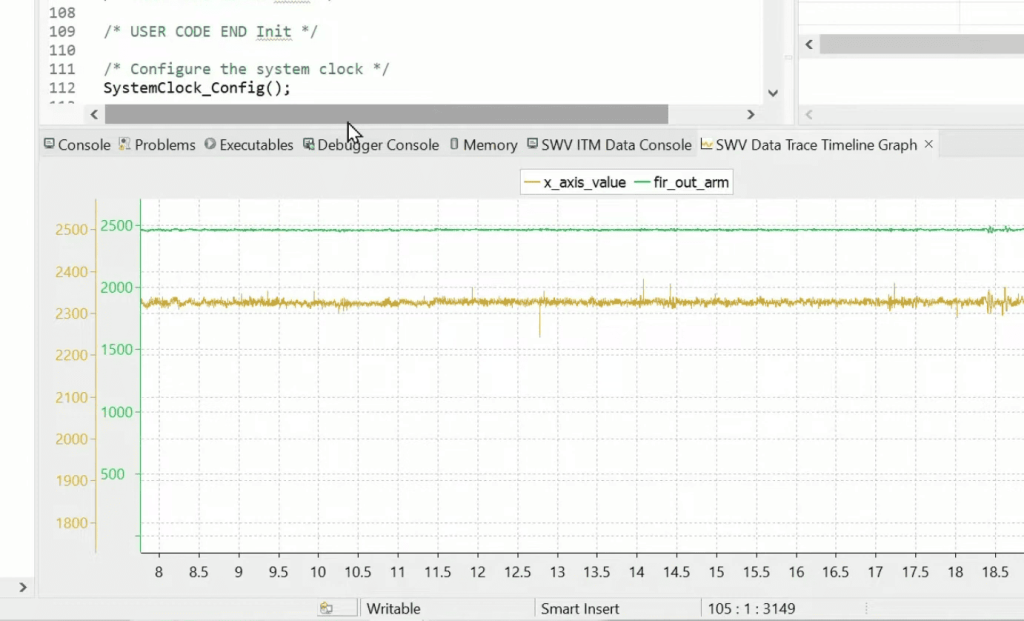The height and width of the screenshot is (621, 1024).
Task: Click the Smart Insert mode indicator
Action: 580,608
